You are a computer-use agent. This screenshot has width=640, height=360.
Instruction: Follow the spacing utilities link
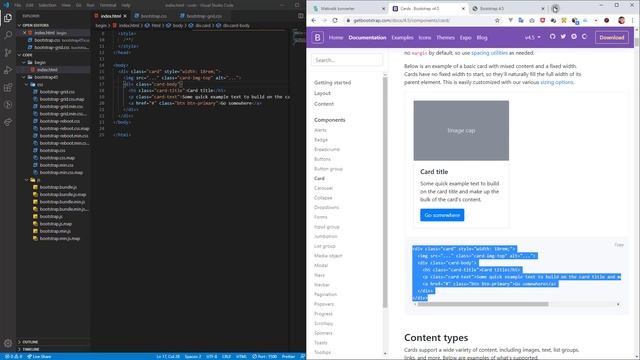pos(489,53)
